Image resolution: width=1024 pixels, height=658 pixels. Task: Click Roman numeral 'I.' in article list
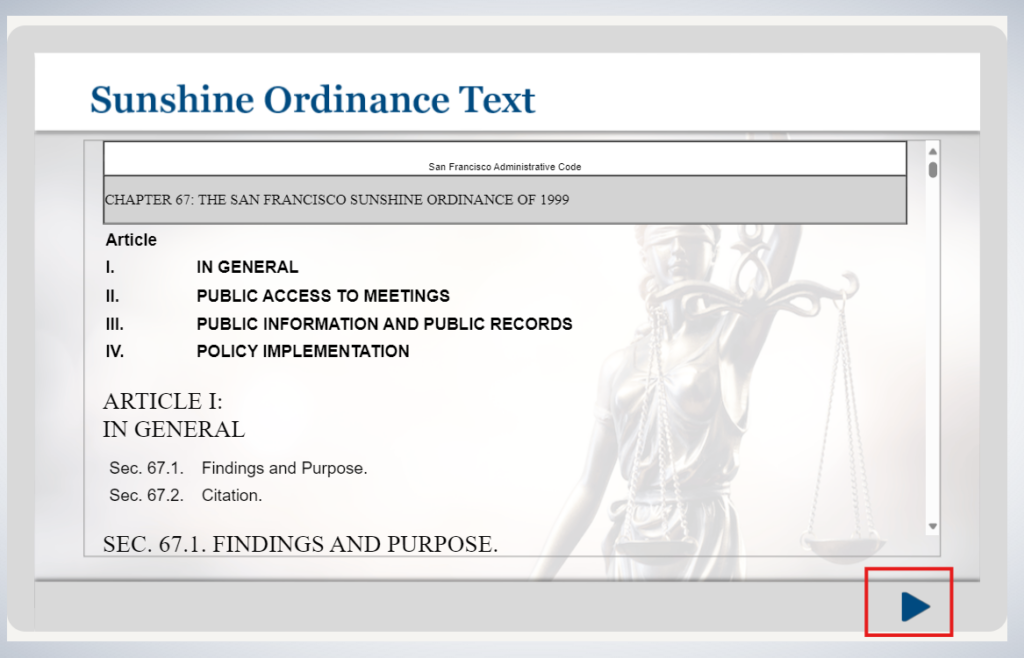coord(110,268)
